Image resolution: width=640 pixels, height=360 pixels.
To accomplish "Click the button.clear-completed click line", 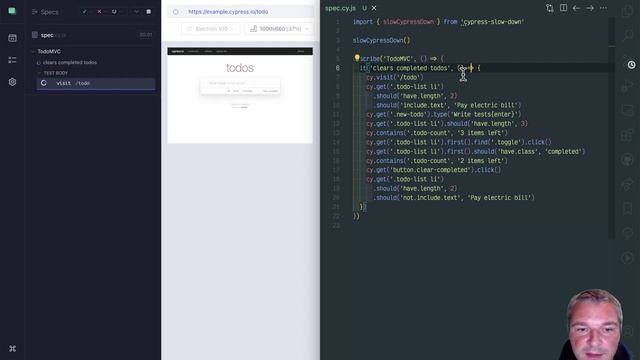I will pos(433,170).
